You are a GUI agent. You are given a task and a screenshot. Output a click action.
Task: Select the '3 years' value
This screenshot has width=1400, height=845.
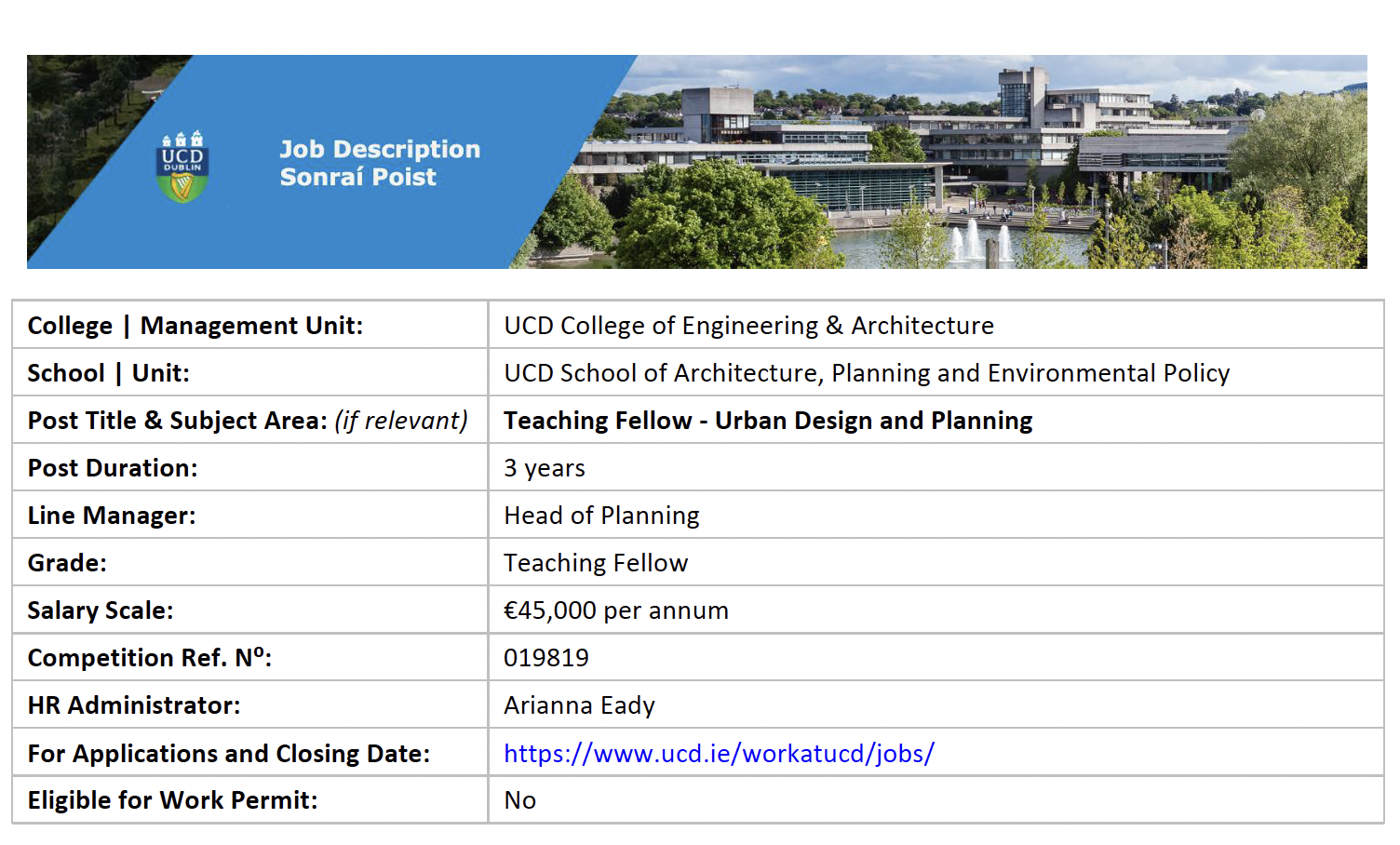click(x=545, y=468)
